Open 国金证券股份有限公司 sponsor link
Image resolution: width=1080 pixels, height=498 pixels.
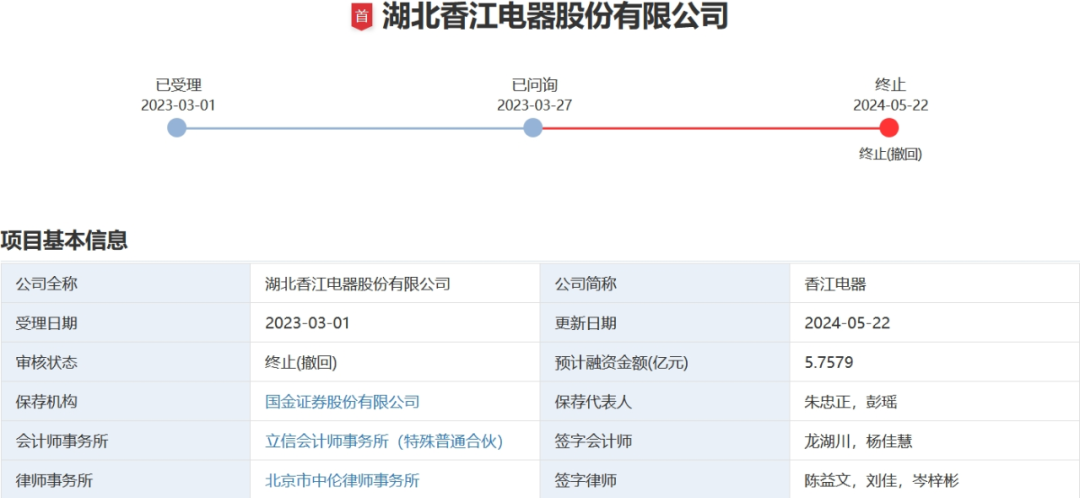[342, 402]
